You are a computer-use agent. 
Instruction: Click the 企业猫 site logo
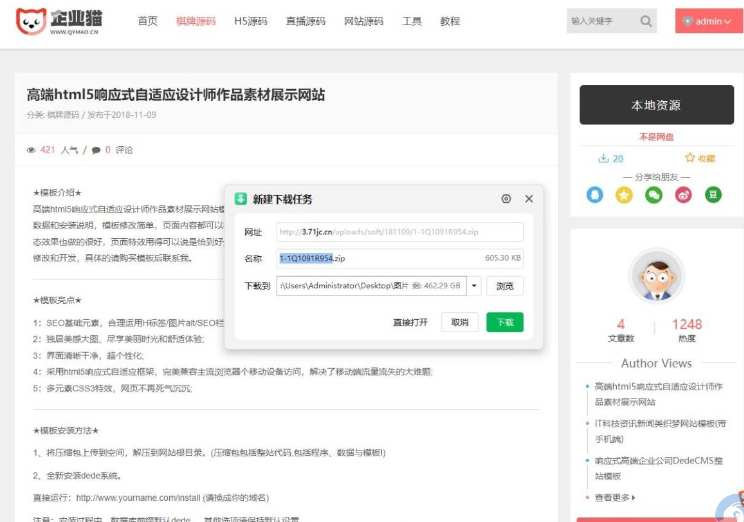(x=61, y=21)
